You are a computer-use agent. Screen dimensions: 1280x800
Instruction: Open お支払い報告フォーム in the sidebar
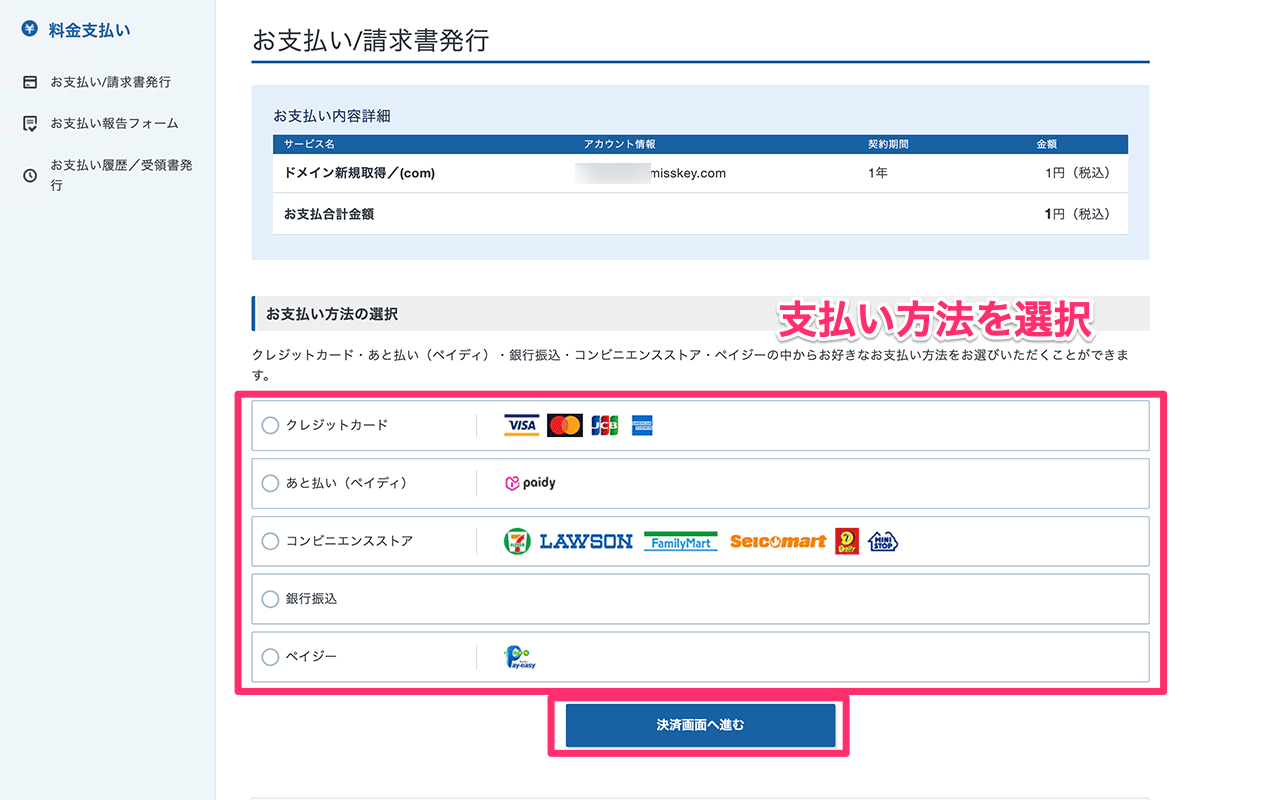[x=115, y=124]
